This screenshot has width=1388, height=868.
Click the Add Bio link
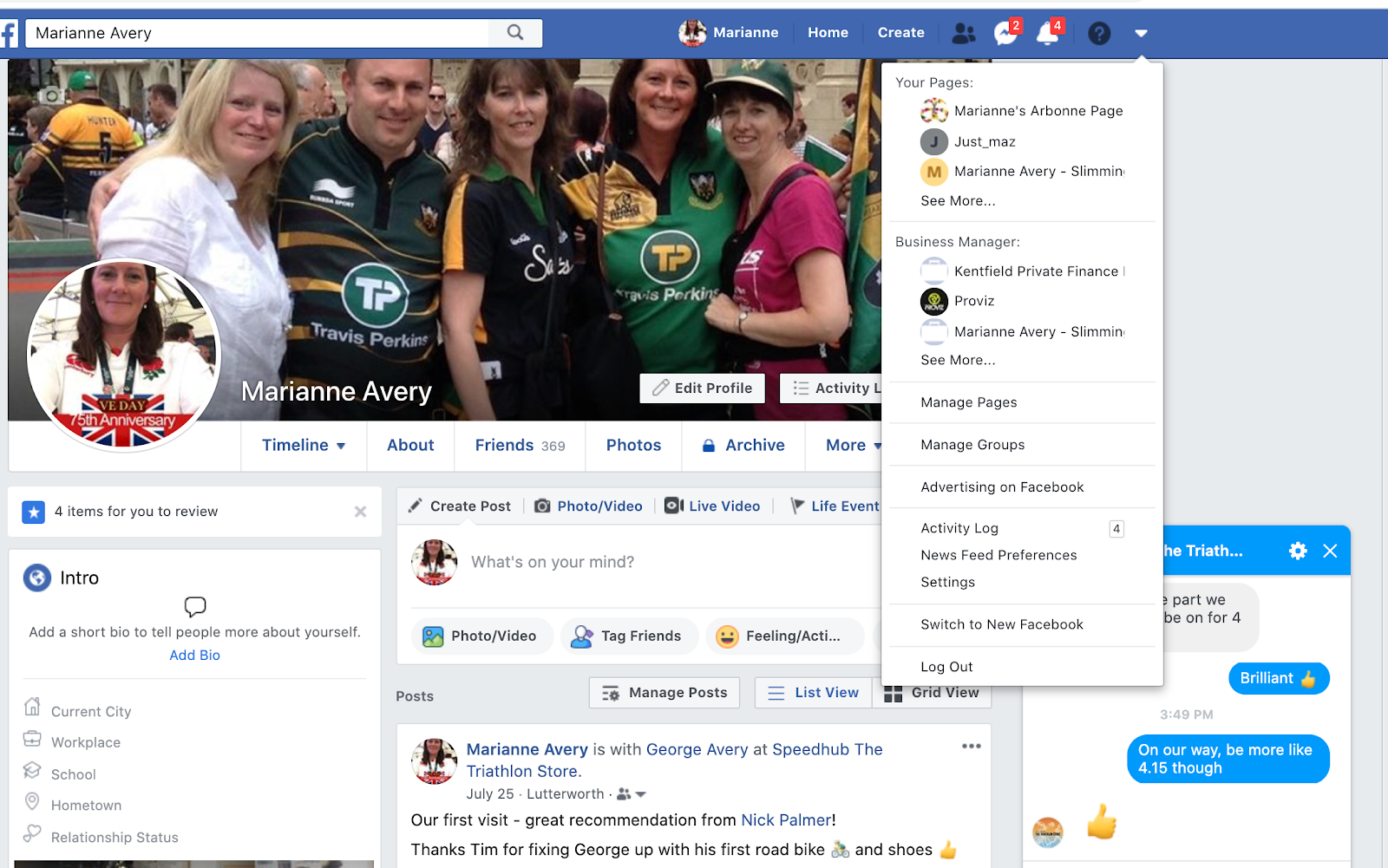click(195, 656)
